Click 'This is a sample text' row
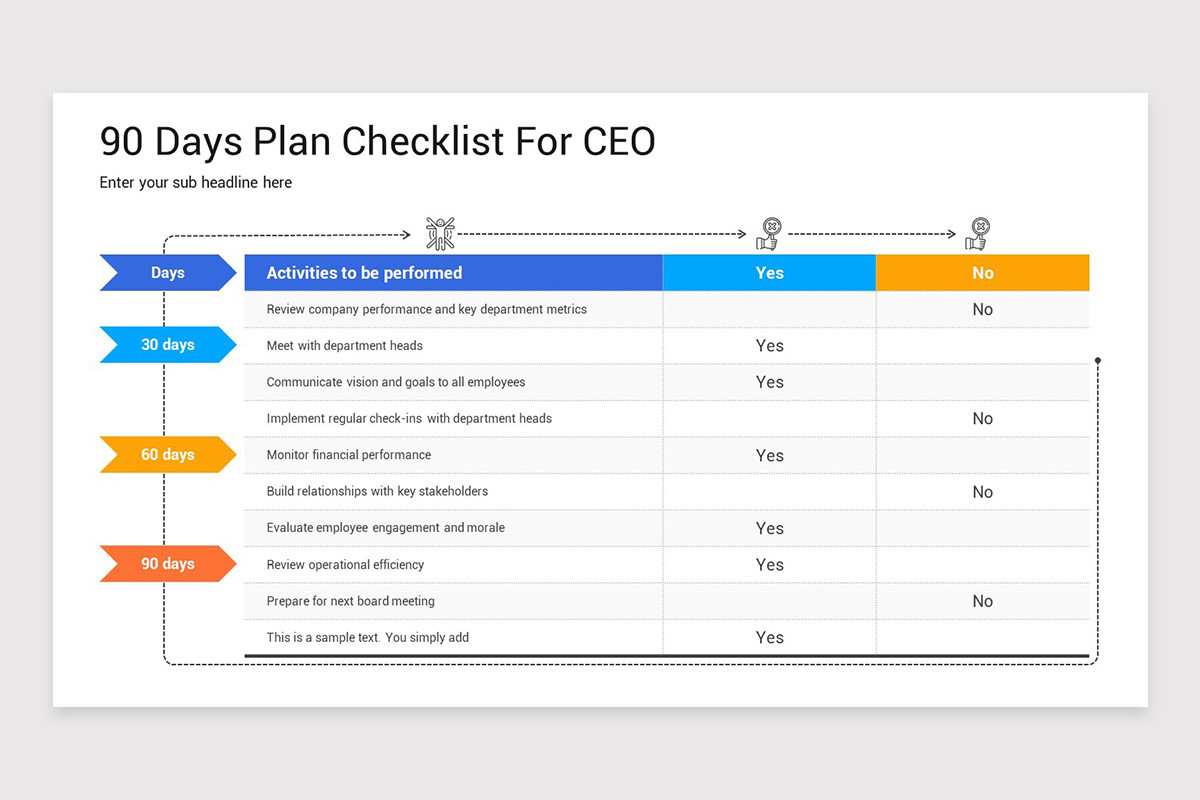This screenshot has height=800, width=1200. coord(367,638)
